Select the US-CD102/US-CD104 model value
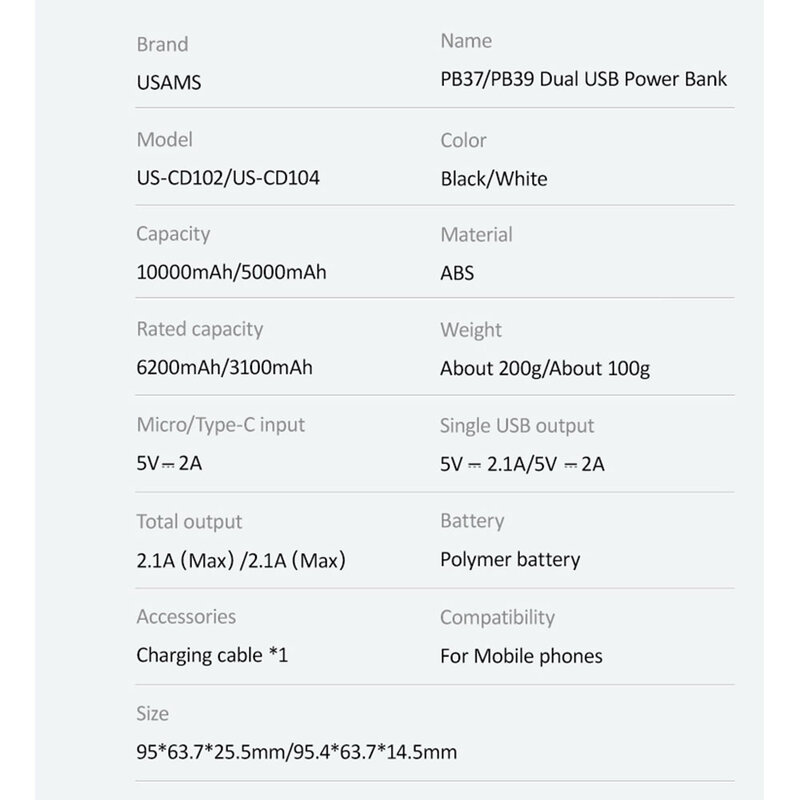This screenshot has width=800, height=800. (228, 178)
